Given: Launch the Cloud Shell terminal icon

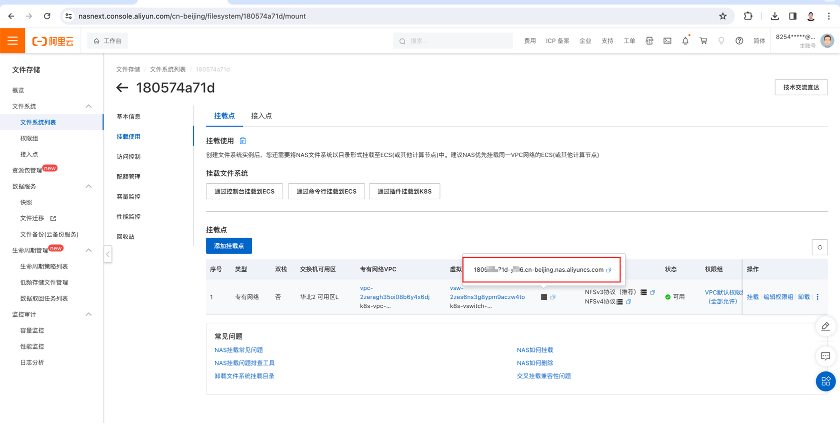Looking at the screenshot, I should pos(667,41).
